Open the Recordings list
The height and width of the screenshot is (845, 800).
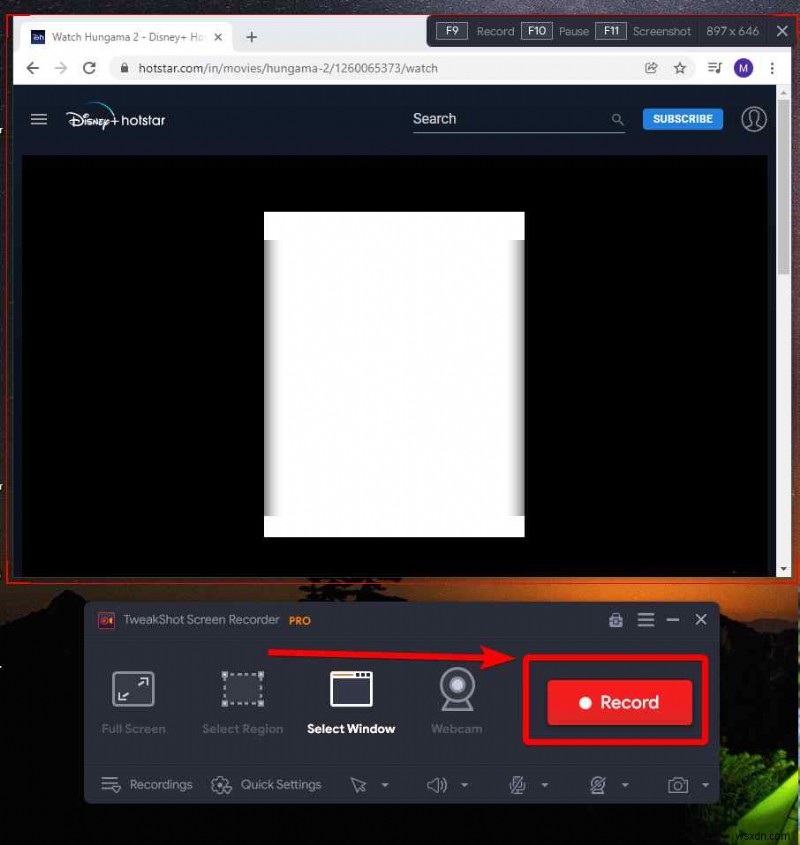pos(147,785)
